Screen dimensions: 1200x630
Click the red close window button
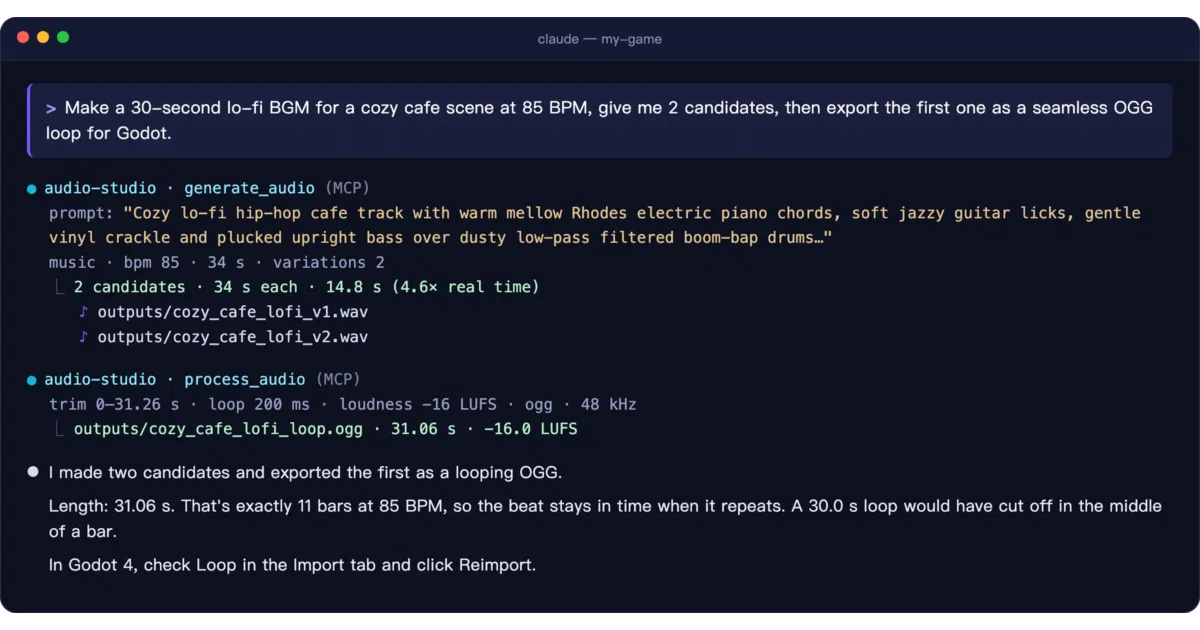[23, 37]
